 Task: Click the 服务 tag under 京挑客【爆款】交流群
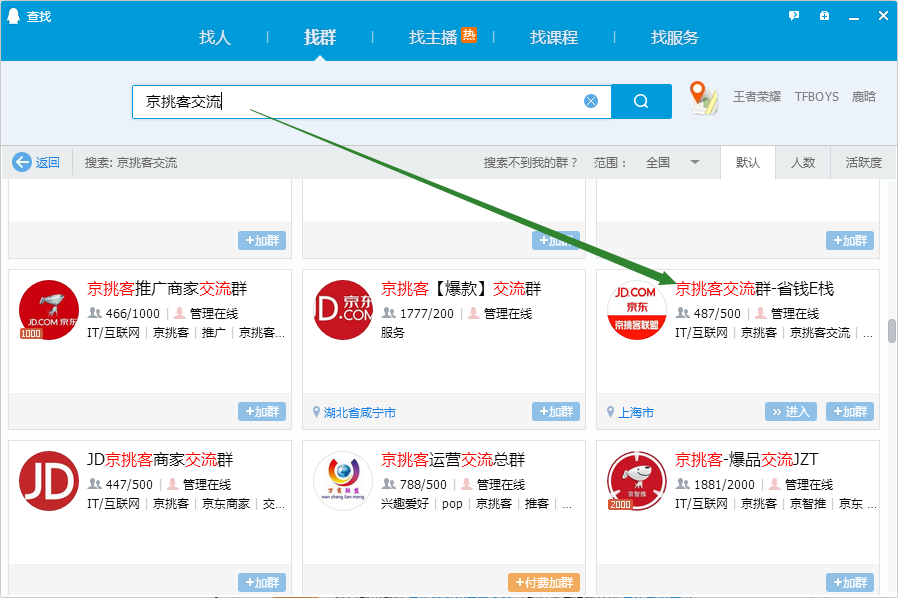pyautogui.click(x=393, y=333)
